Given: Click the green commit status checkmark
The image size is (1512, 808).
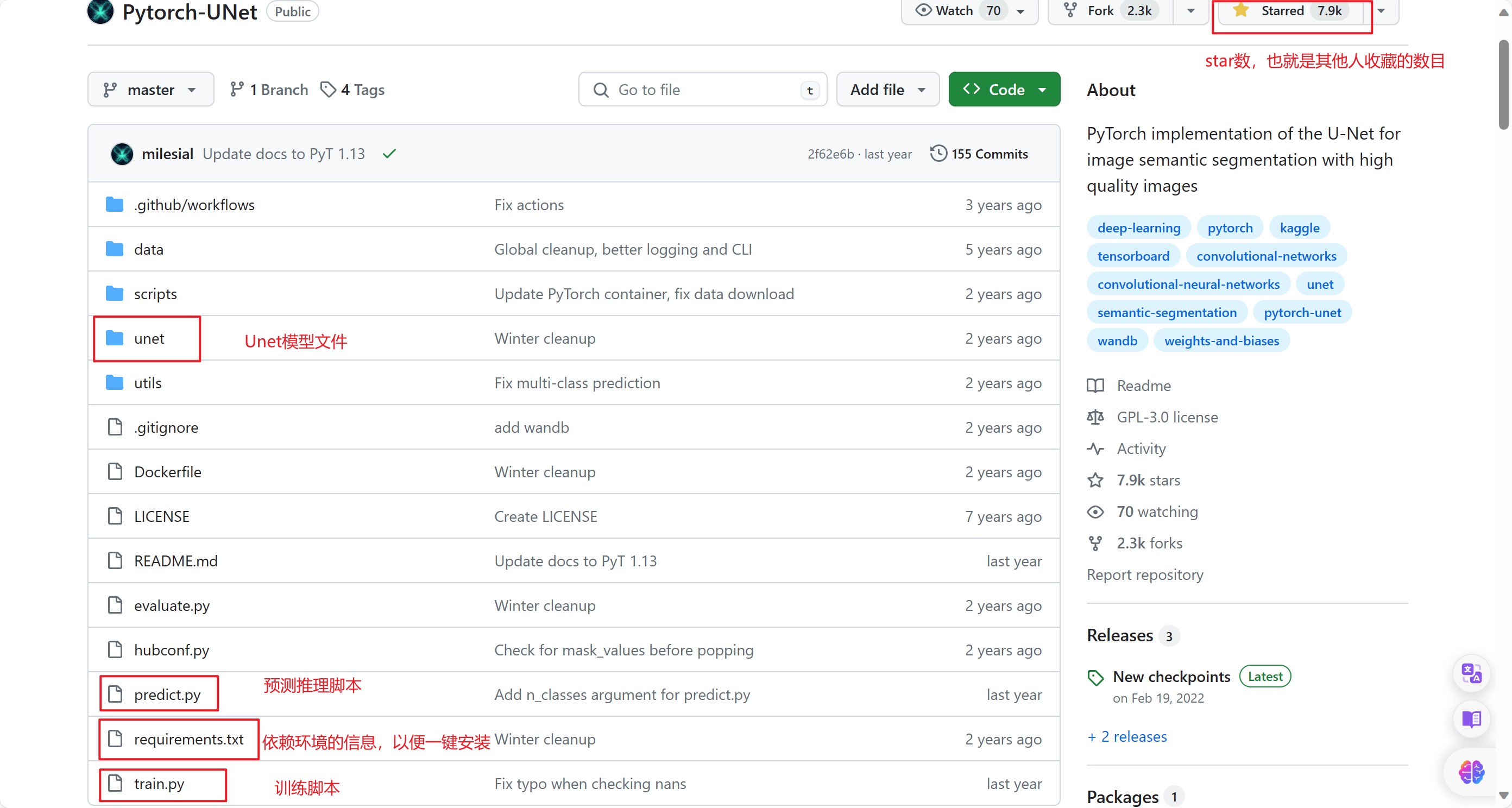Looking at the screenshot, I should click(389, 154).
